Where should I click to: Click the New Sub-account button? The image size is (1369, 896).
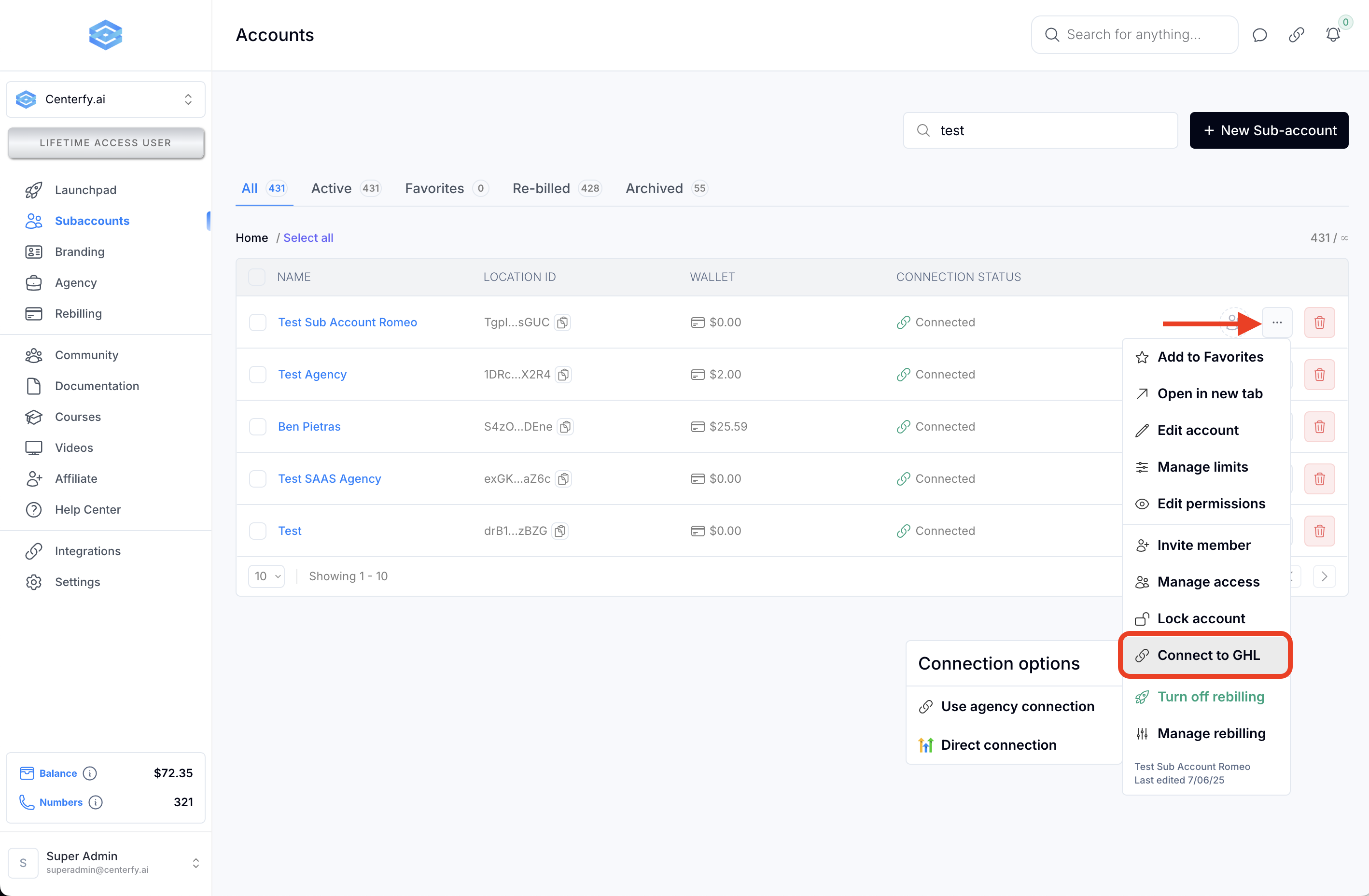tap(1268, 130)
